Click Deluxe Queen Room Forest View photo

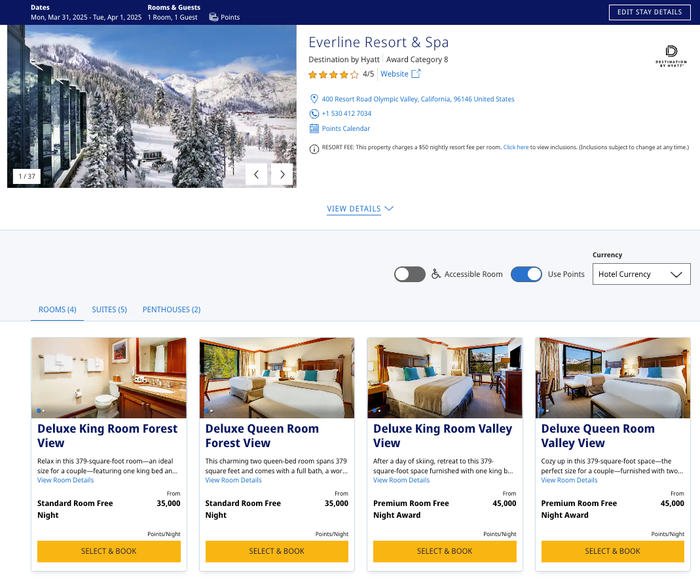click(x=277, y=378)
